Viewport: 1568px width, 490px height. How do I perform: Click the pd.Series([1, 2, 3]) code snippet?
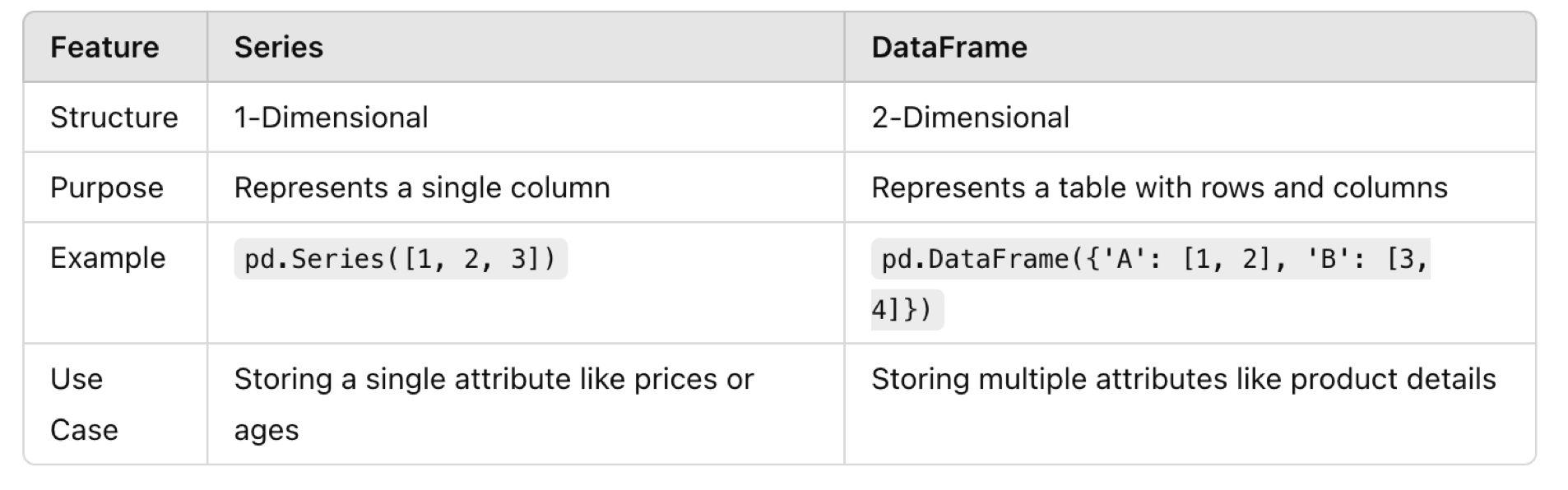pos(401,259)
